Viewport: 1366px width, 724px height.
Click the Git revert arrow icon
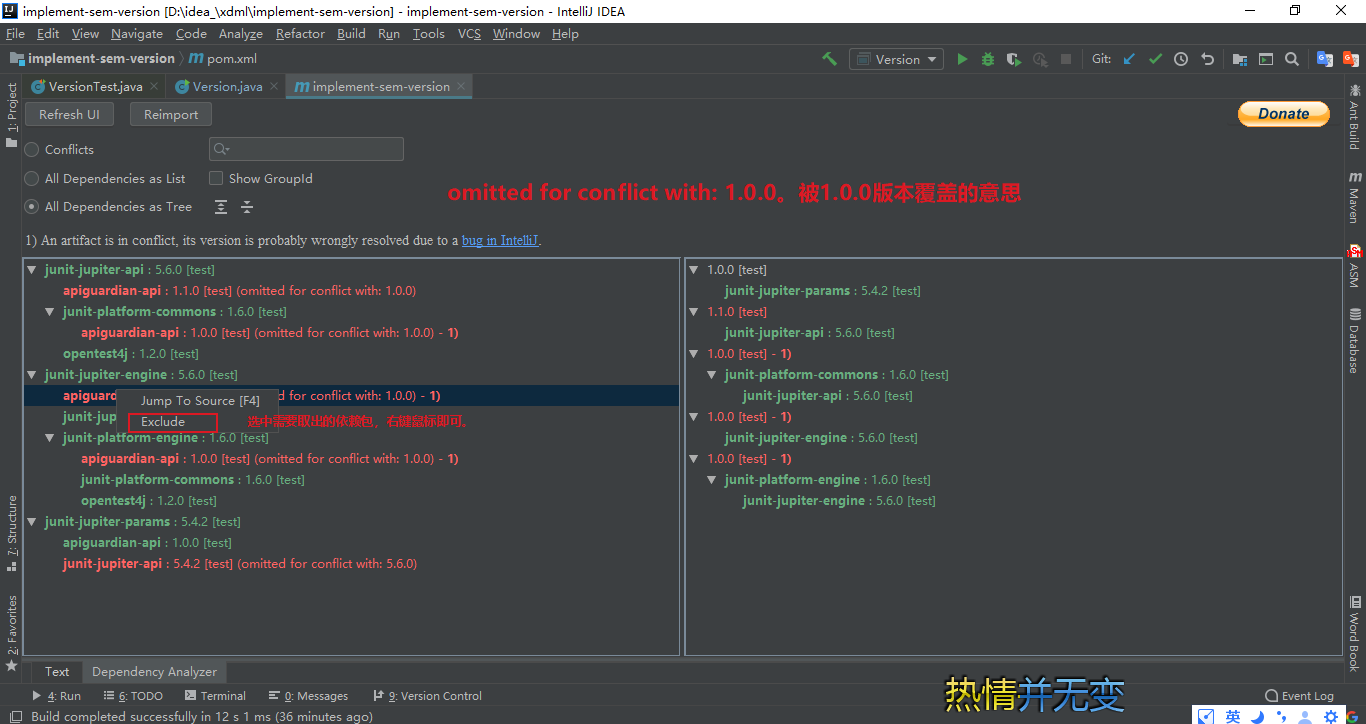click(x=1207, y=59)
